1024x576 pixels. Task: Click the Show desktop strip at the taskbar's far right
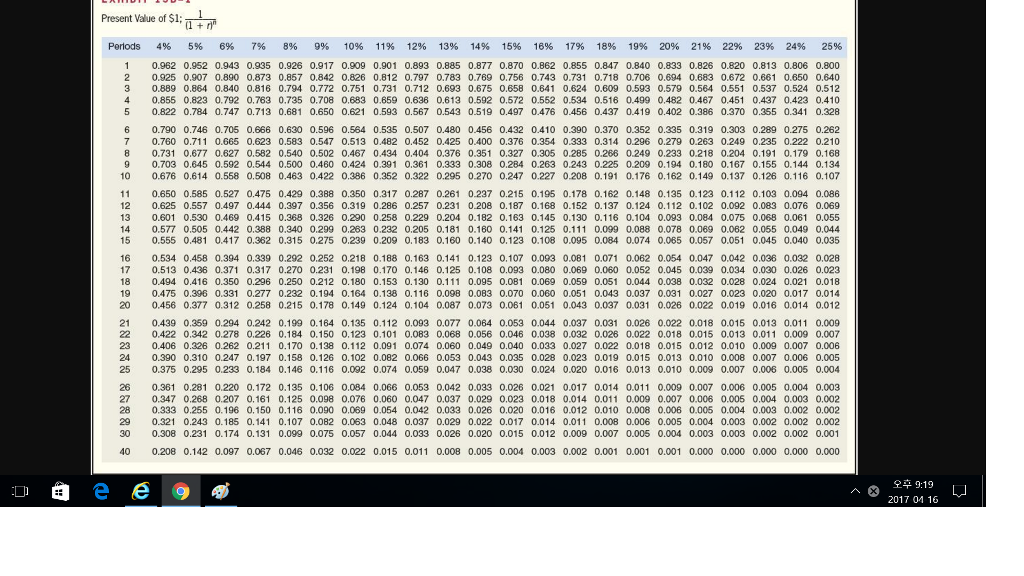click(984, 491)
